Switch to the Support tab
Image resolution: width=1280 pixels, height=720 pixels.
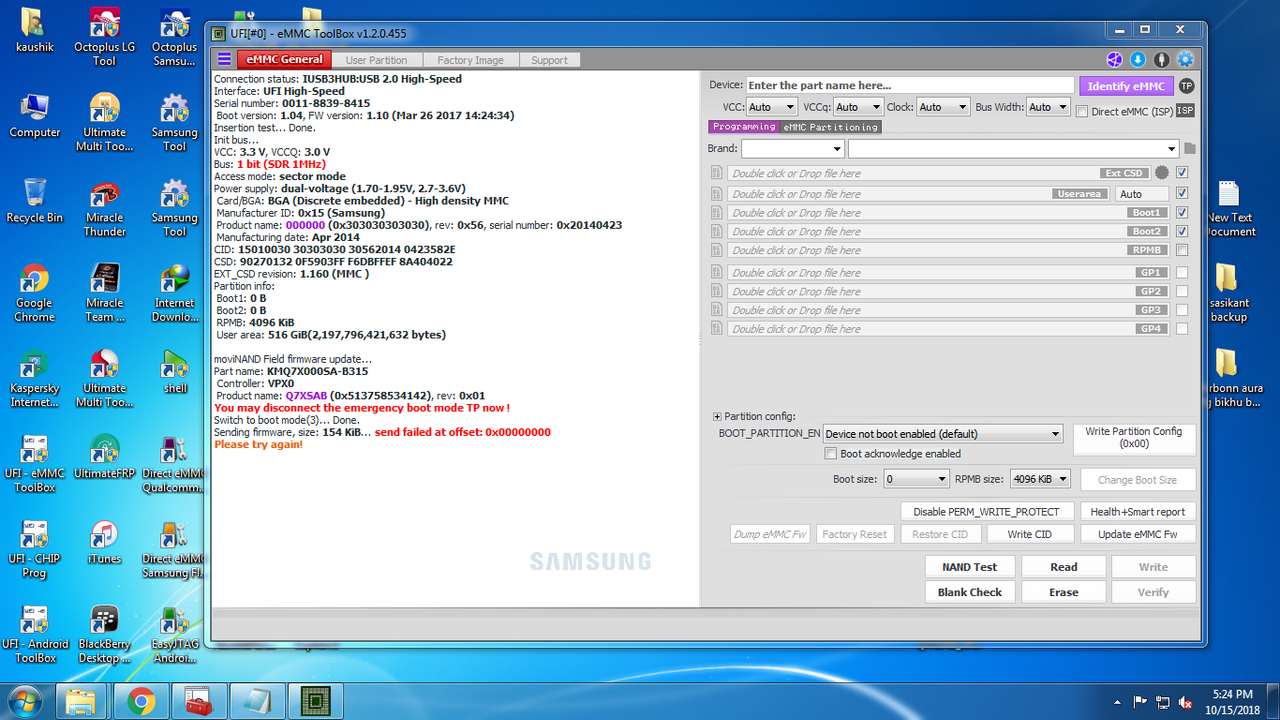pyautogui.click(x=549, y=60)
